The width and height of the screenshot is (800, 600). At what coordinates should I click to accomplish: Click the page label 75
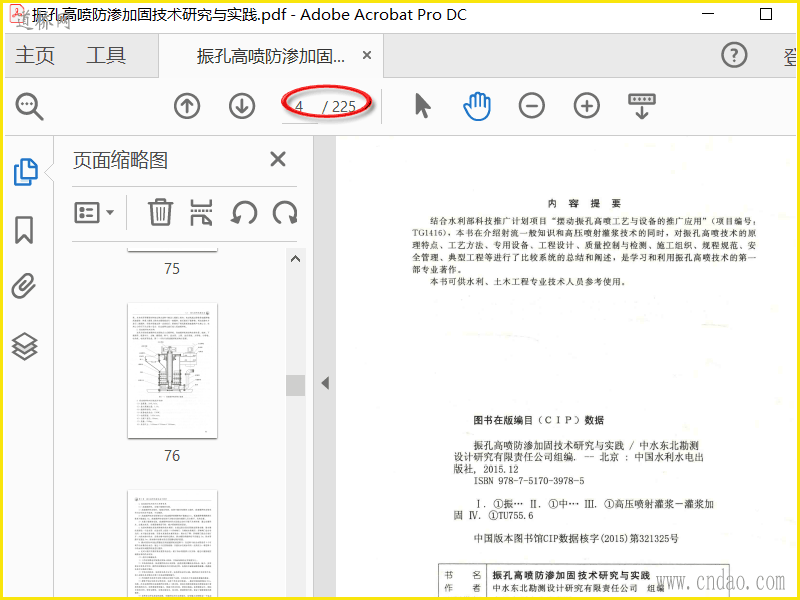pyautogui.click(x=172, y=269)
